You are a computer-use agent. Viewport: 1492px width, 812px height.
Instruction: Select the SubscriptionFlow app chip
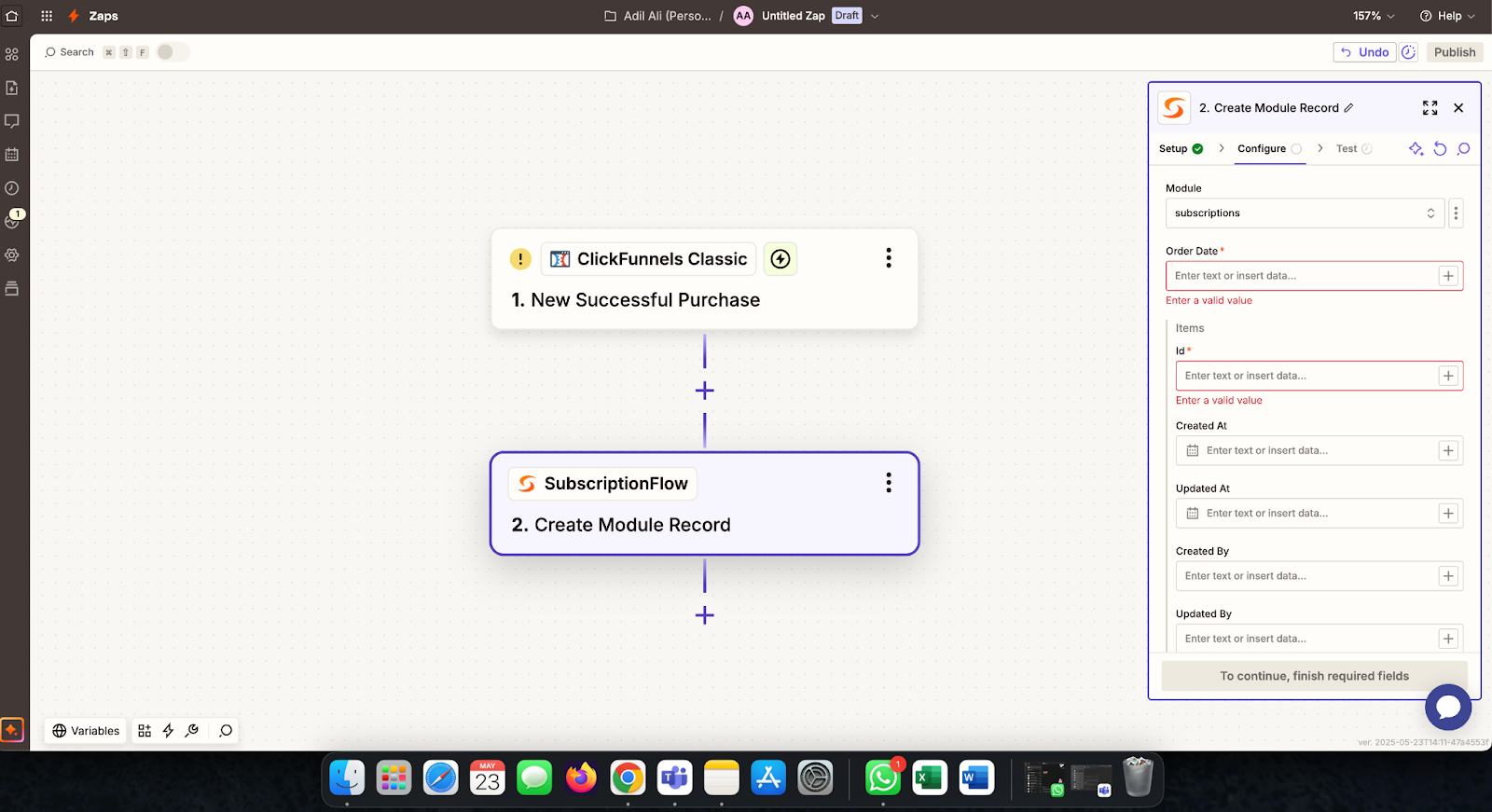(x=602, y=483)
